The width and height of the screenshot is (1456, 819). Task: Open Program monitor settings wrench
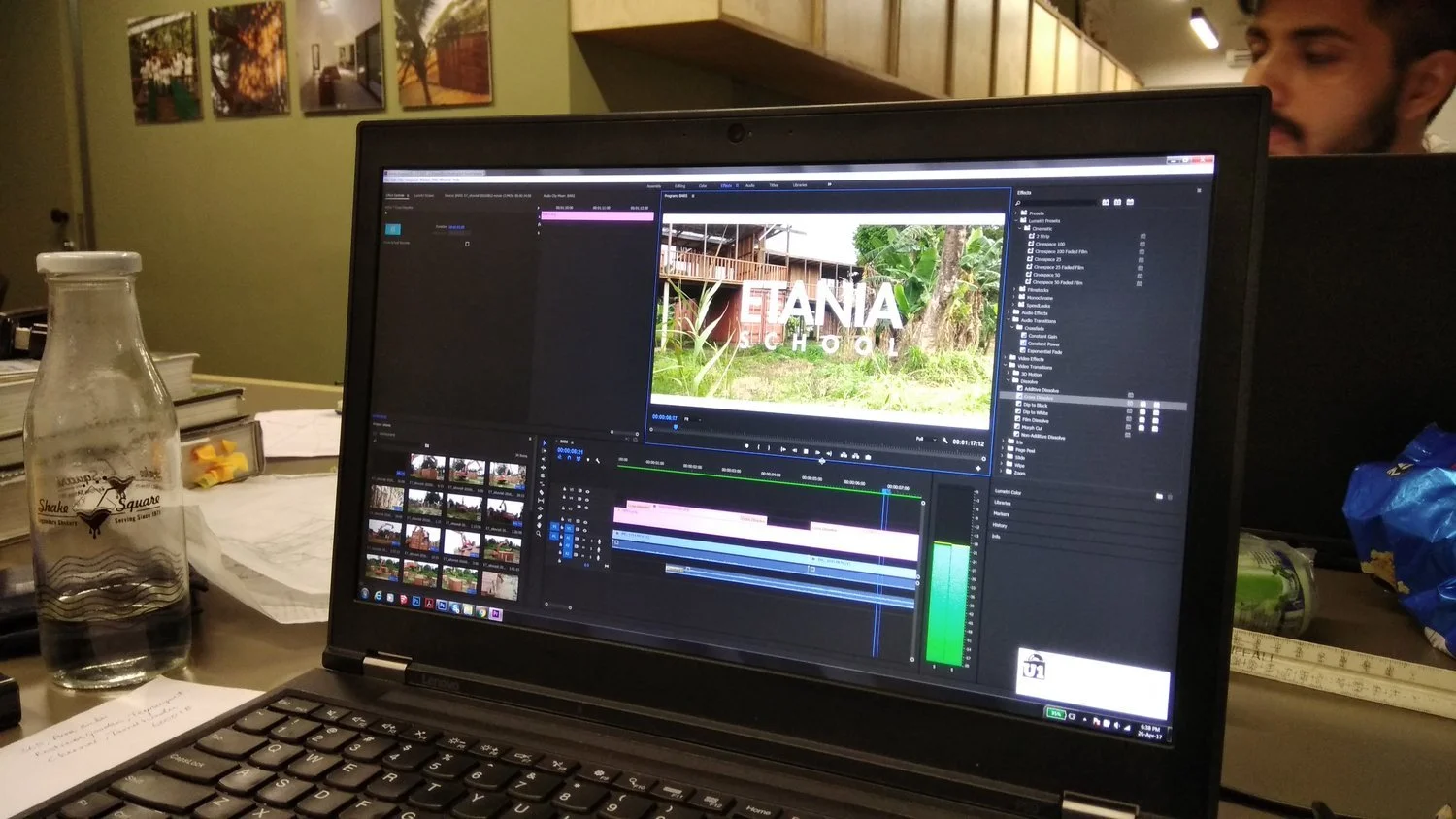[x=945, y=441]
